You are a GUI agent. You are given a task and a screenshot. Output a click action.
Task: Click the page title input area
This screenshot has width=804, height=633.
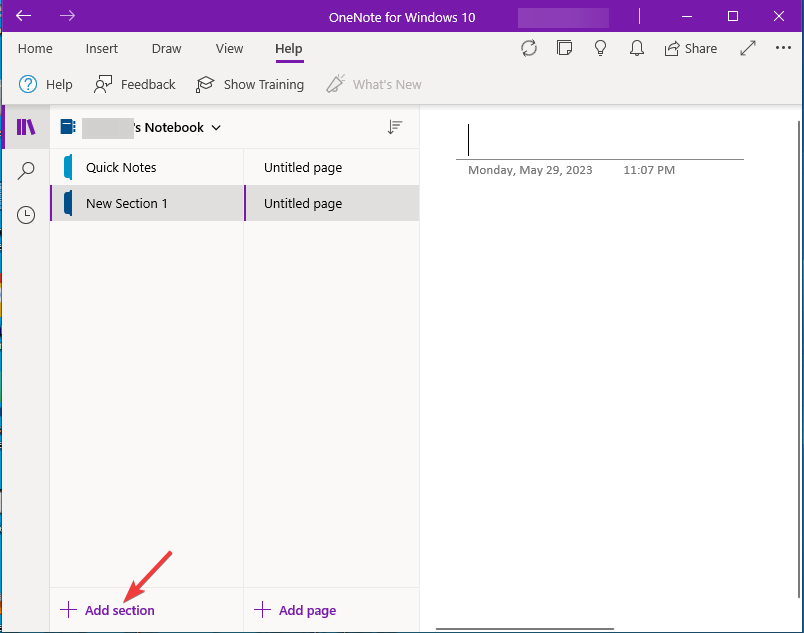[x=600, y=139]
